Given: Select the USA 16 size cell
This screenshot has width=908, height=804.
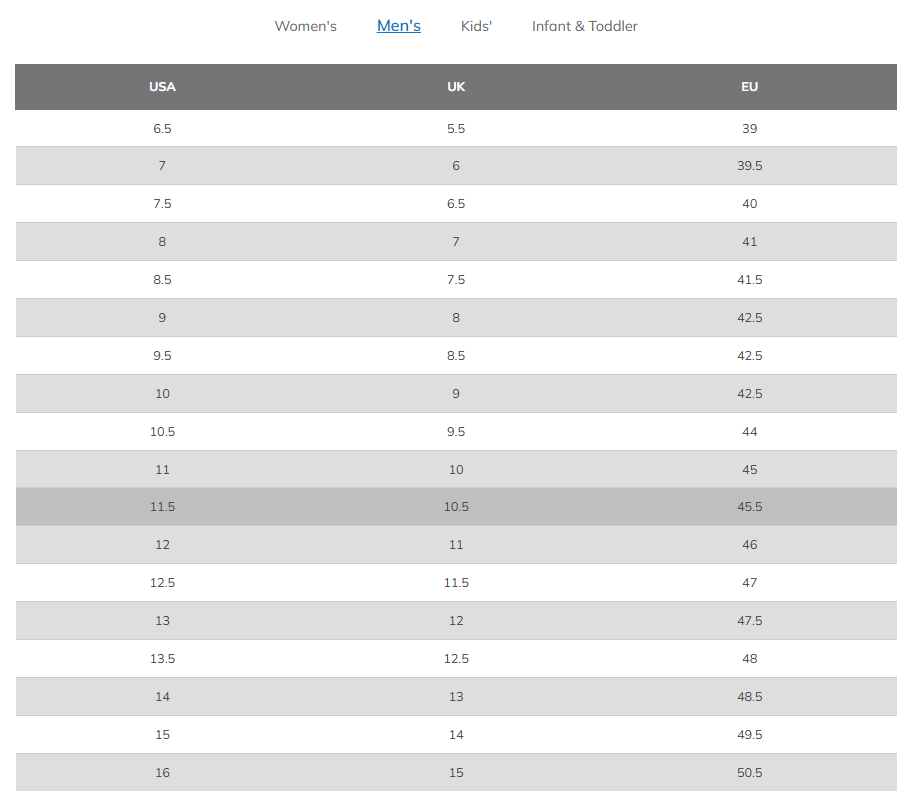Looking at the screenshot, I should [162, 773].
